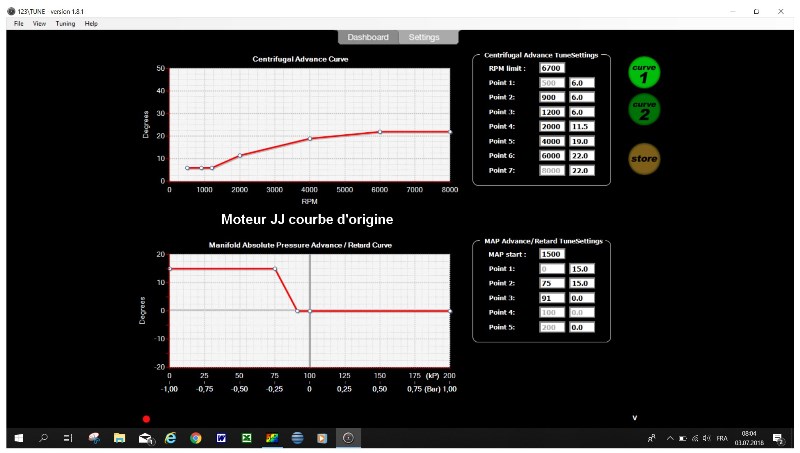The height and width of the screenshot is (453, 800).
Task: Select the green curve 1 button
Action: [644, 73]
